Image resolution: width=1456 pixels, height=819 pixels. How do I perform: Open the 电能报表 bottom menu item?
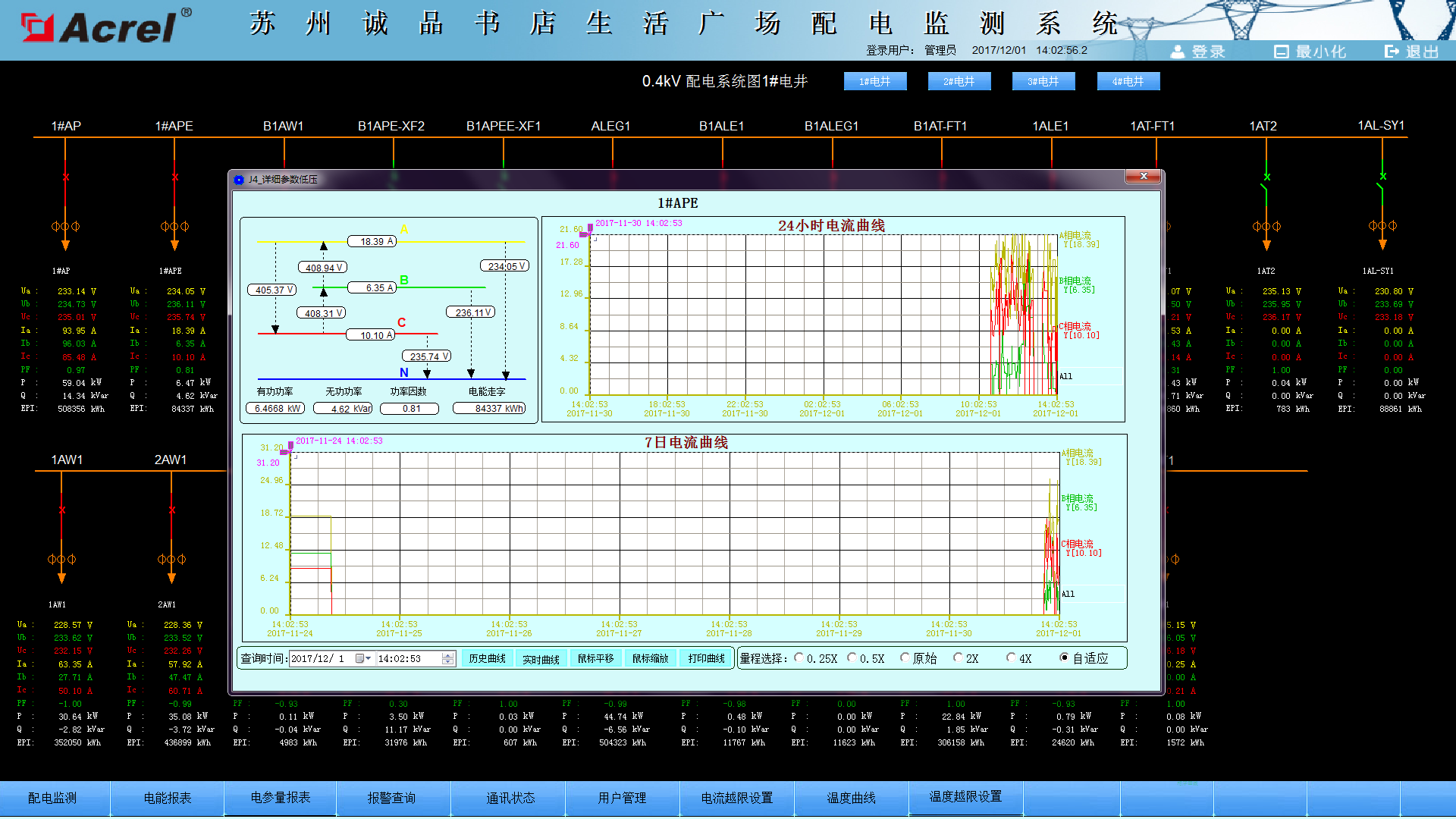point(168,798)
